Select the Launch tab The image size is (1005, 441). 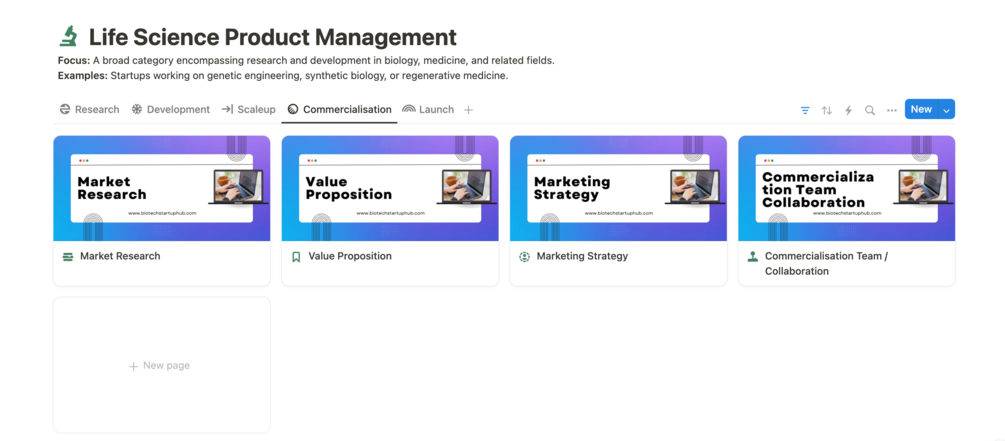pyautogui.click(x=428, y=110)
